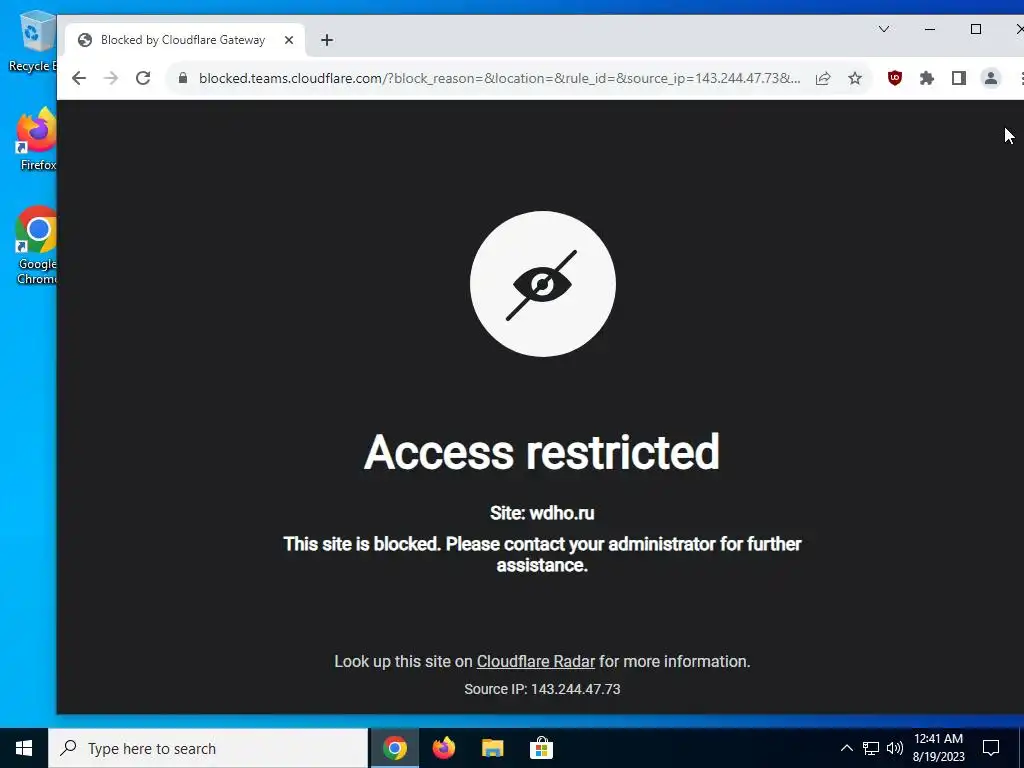Click the Type here to search box

(x=208, y=748)
